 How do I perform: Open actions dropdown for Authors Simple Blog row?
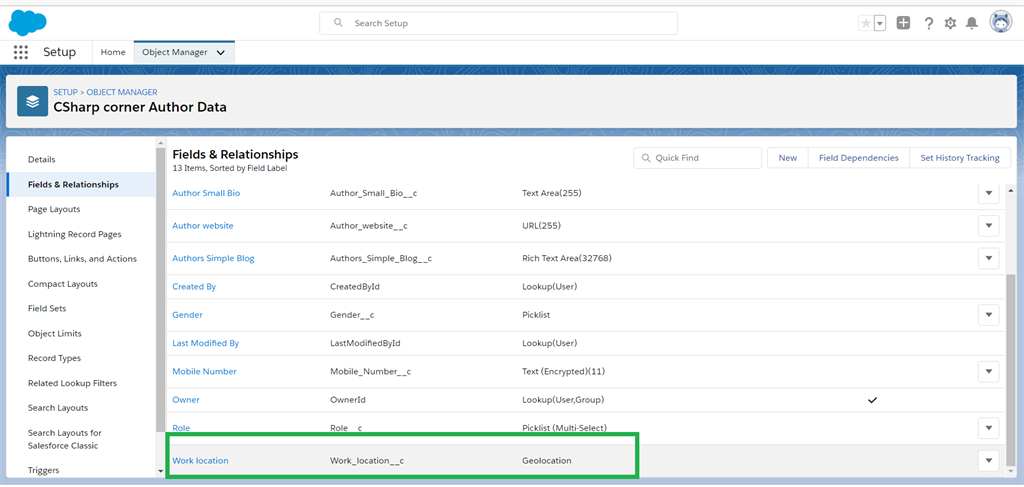pyautogui.click(x=989, y=258)
